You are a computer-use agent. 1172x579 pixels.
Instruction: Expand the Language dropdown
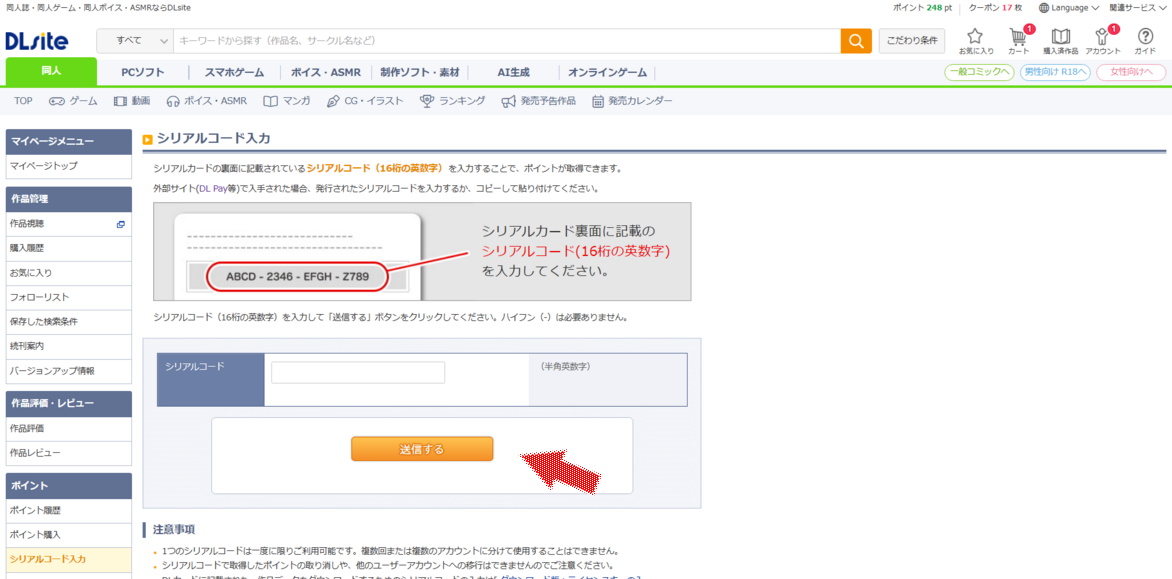pyautogui.click(x=1068, y=9)
